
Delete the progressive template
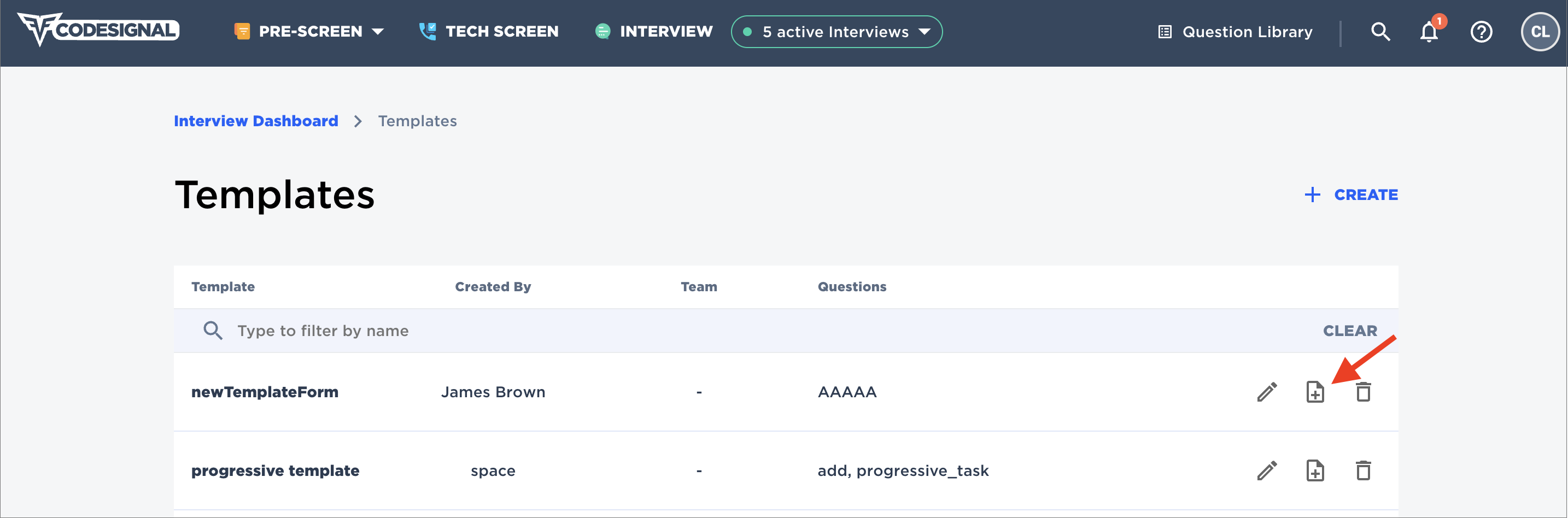[x=1363, y=470]
